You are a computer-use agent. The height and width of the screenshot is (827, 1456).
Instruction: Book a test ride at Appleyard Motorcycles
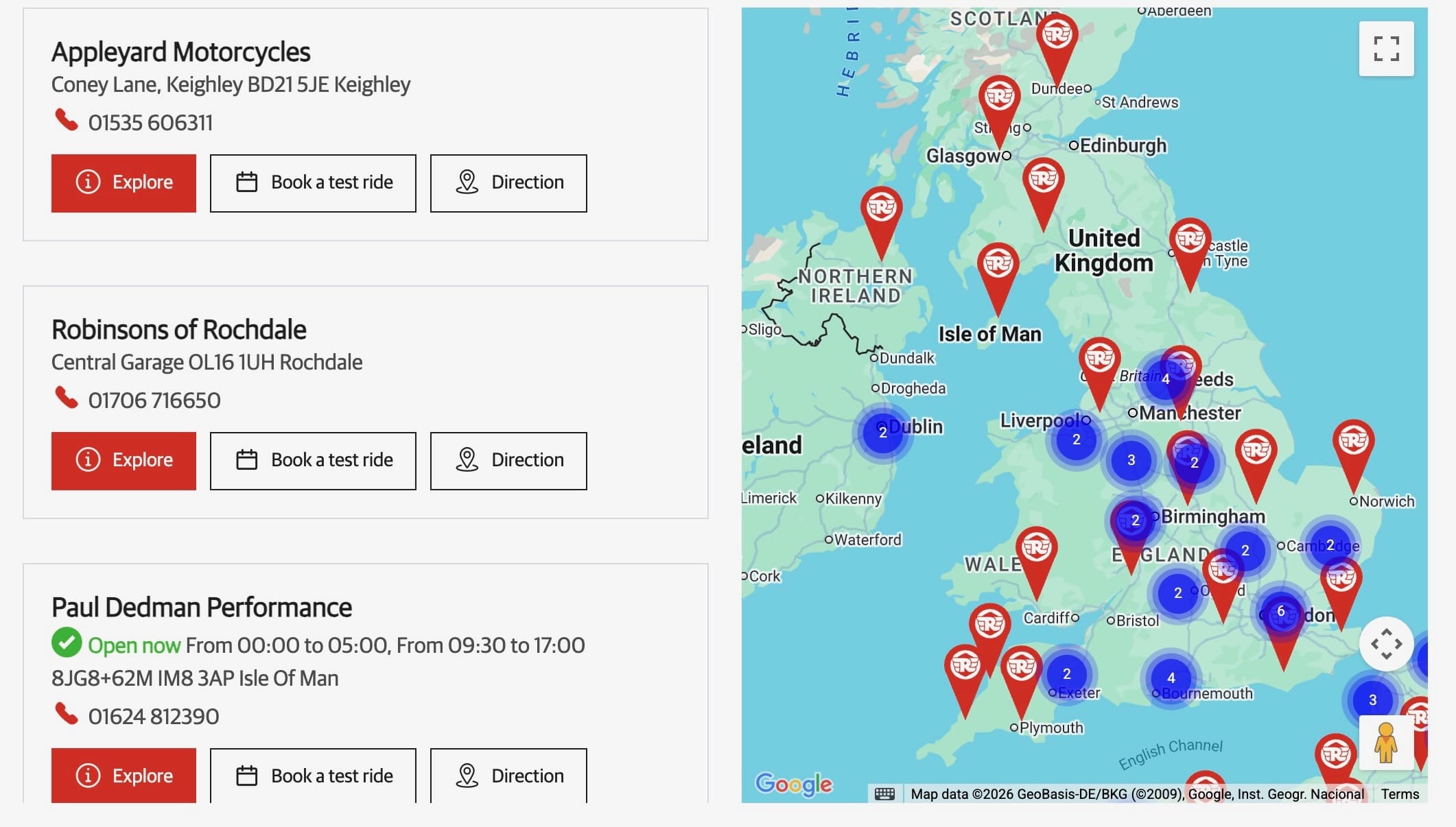point(313,183)
